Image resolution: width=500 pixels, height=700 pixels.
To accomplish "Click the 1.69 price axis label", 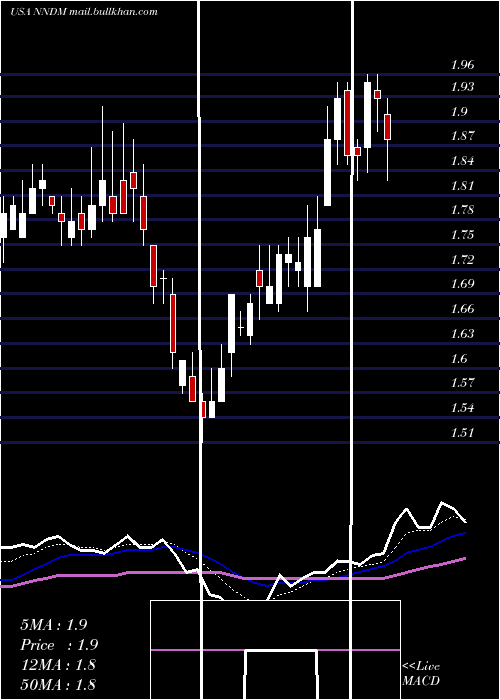I will (462, 284).
